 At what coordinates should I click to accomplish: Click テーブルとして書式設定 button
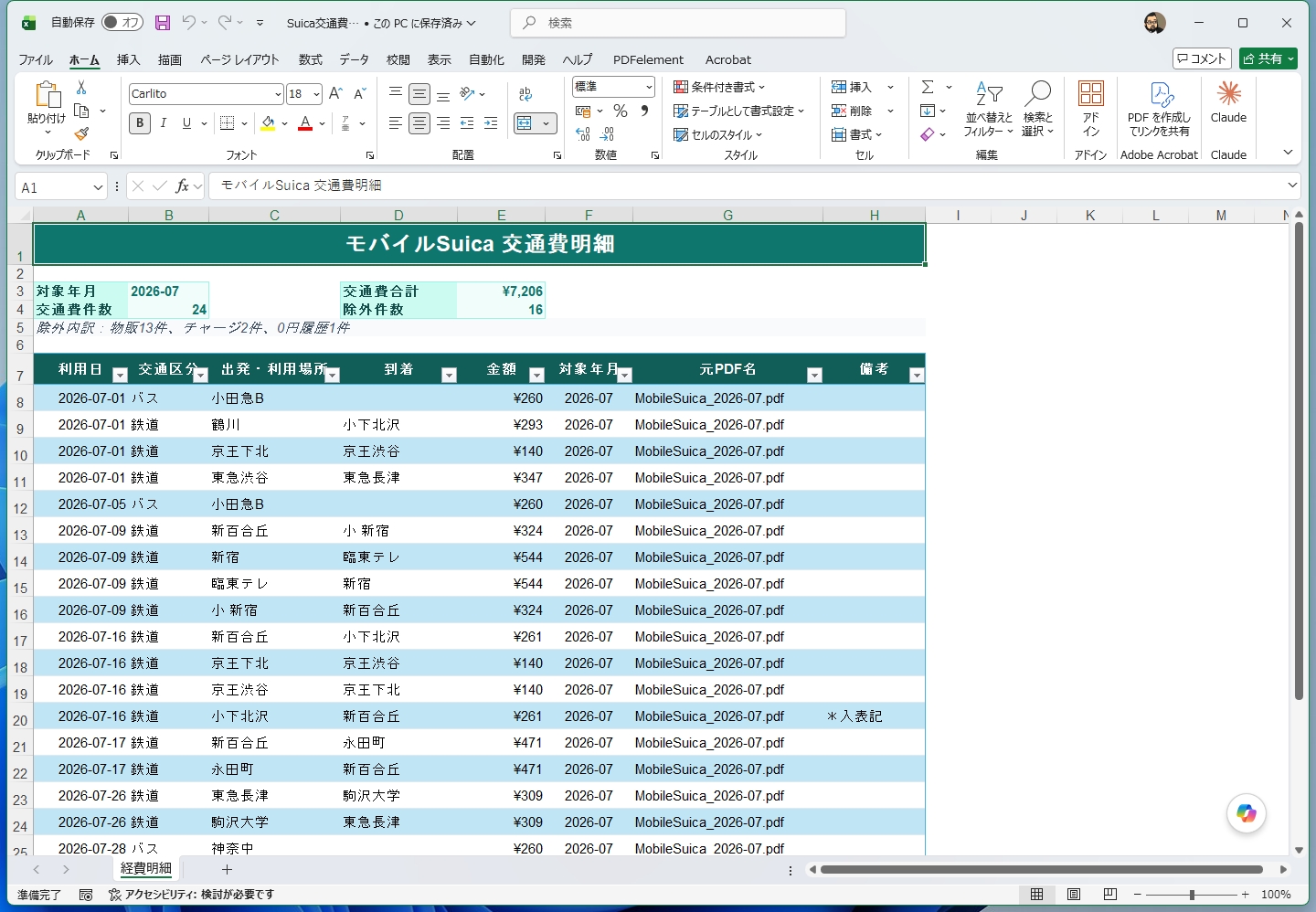point(739,111)
